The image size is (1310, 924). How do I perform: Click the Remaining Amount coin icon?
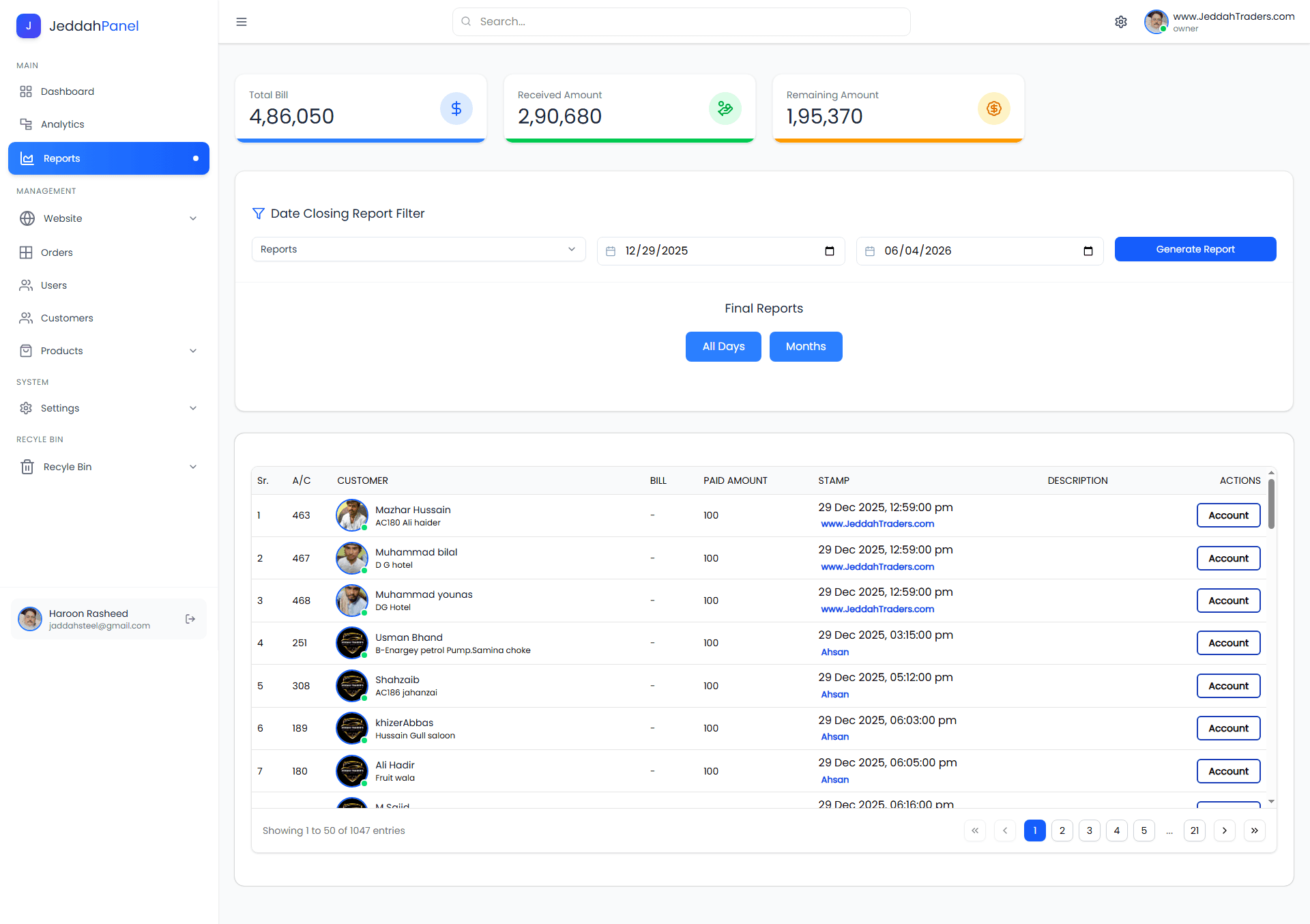point(994,109)
